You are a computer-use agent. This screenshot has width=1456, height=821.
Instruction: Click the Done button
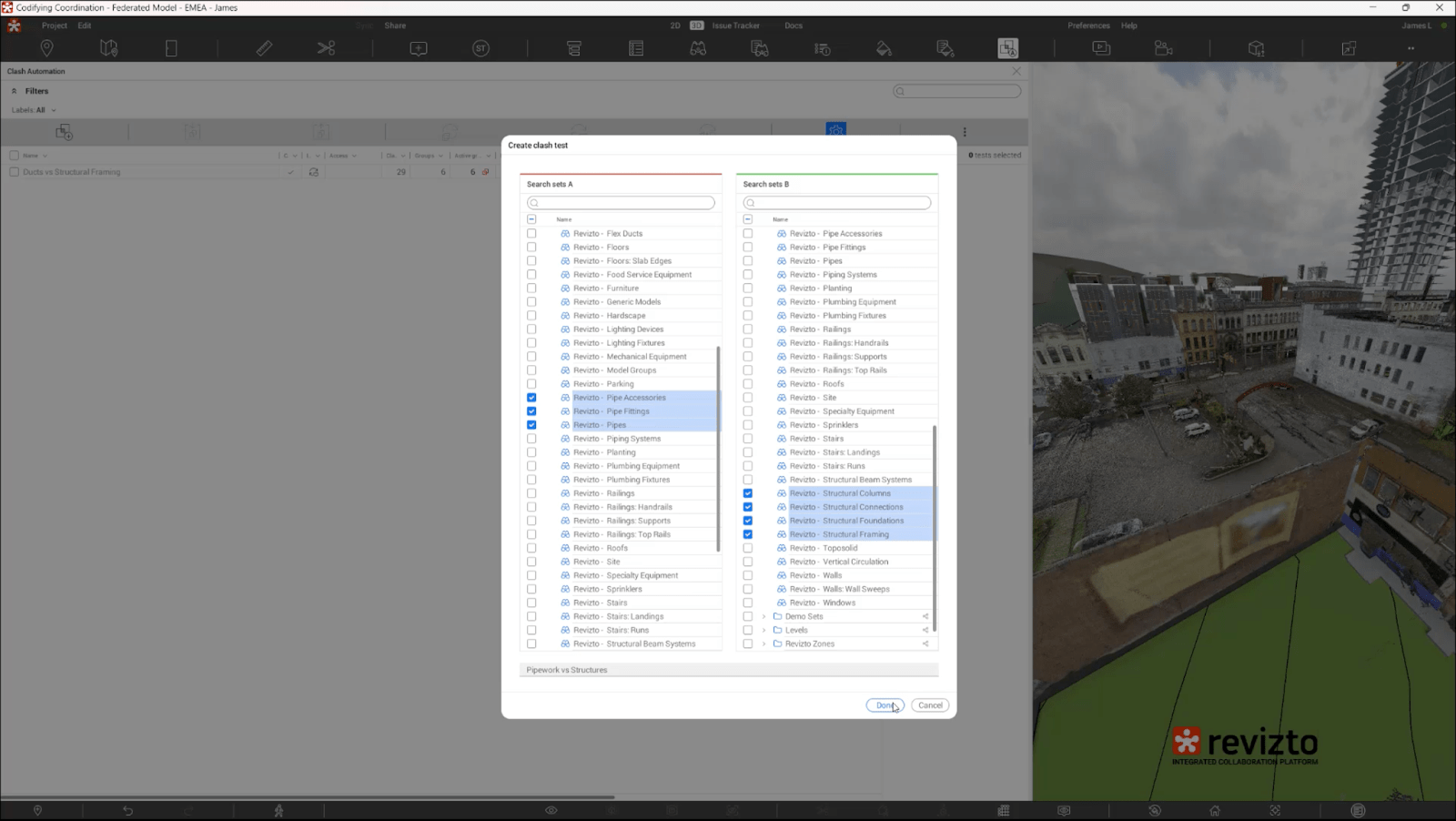[884, 704]
